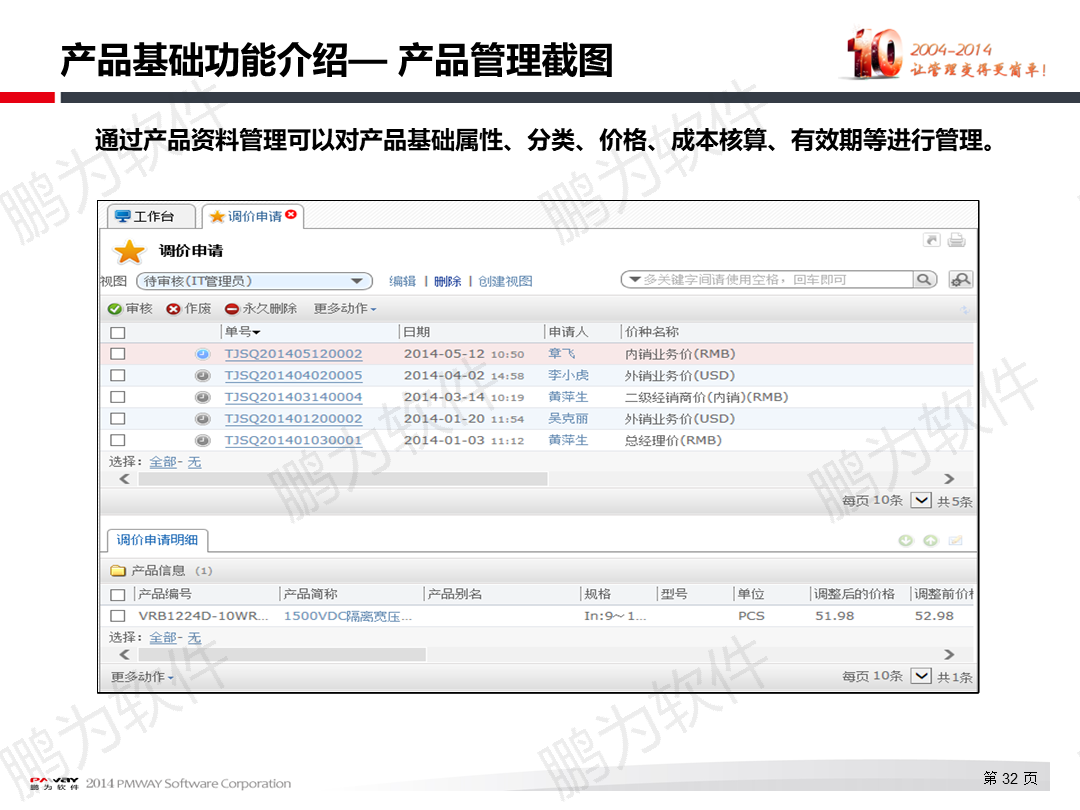This screenshot has width=1080, height=810.
Task: Click the 调整后的价格 column header
Action: (x=854, y=594)
